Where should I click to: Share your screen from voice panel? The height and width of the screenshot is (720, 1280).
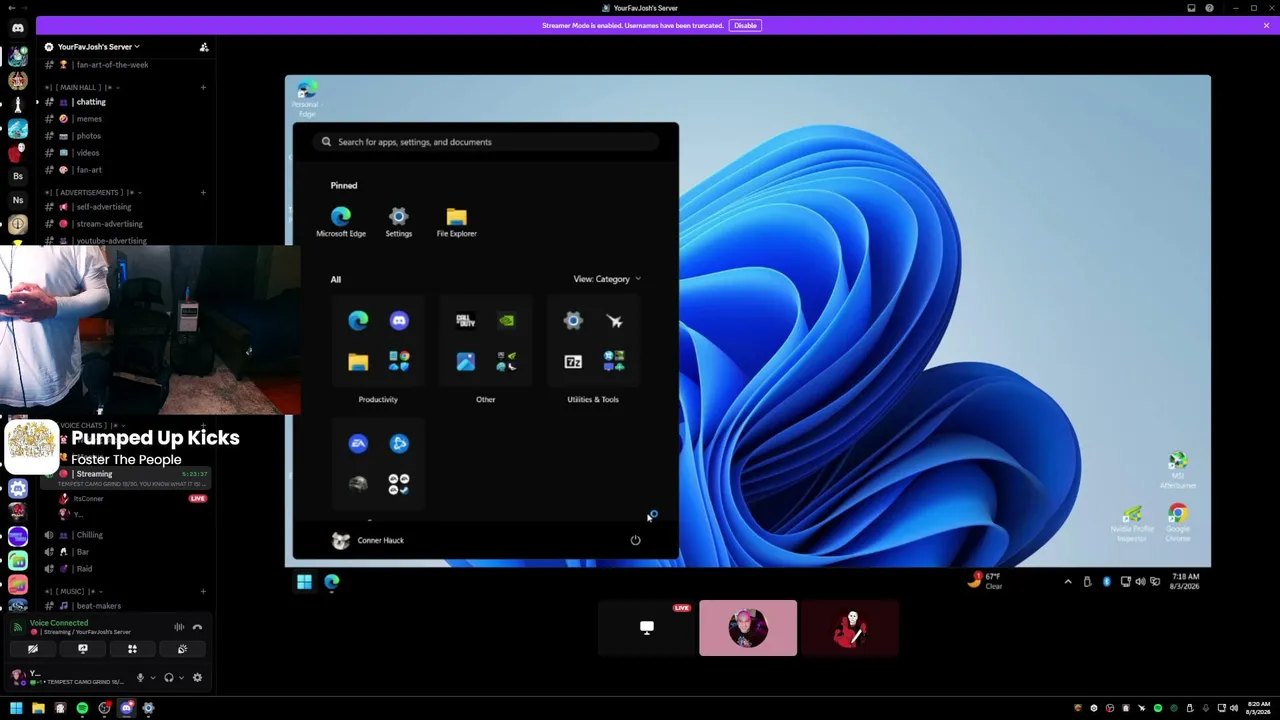83,649
